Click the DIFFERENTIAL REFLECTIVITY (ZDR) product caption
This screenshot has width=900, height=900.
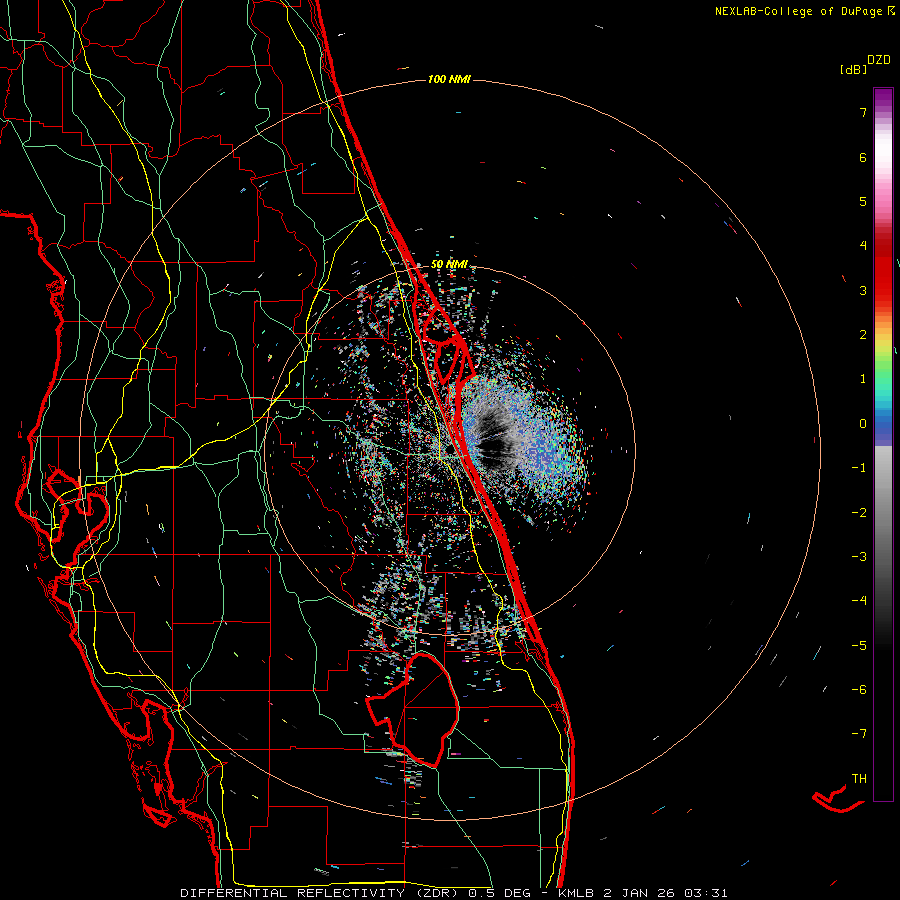pyautogui.click(x=321, y=893)
